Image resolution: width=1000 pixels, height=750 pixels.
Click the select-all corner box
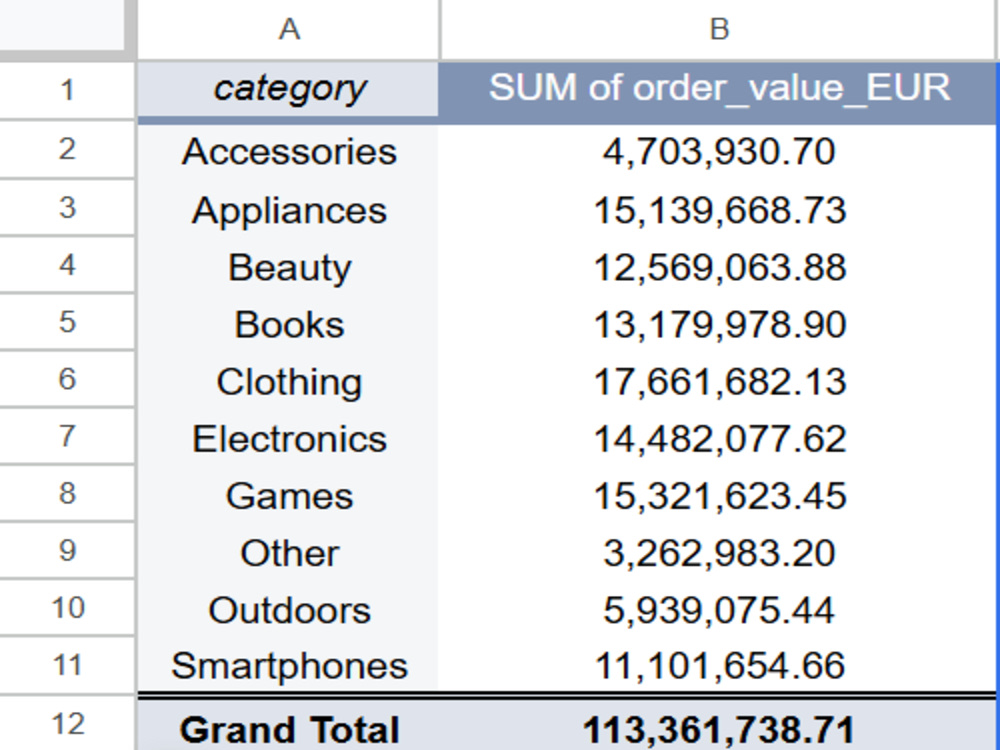tap(62, 26)
